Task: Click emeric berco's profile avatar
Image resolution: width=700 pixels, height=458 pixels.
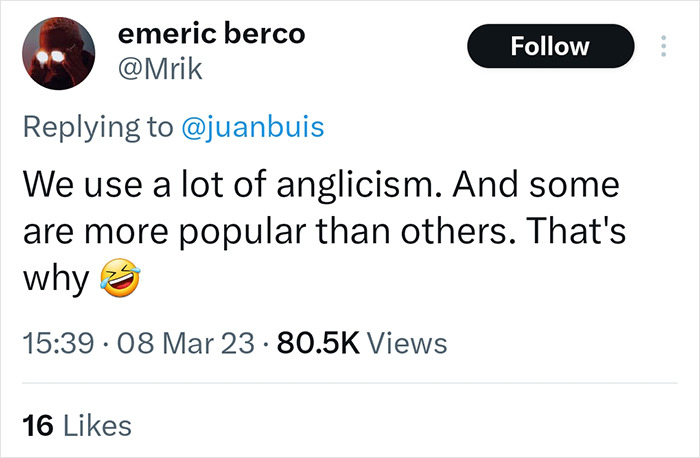Action: click(58, 56)
